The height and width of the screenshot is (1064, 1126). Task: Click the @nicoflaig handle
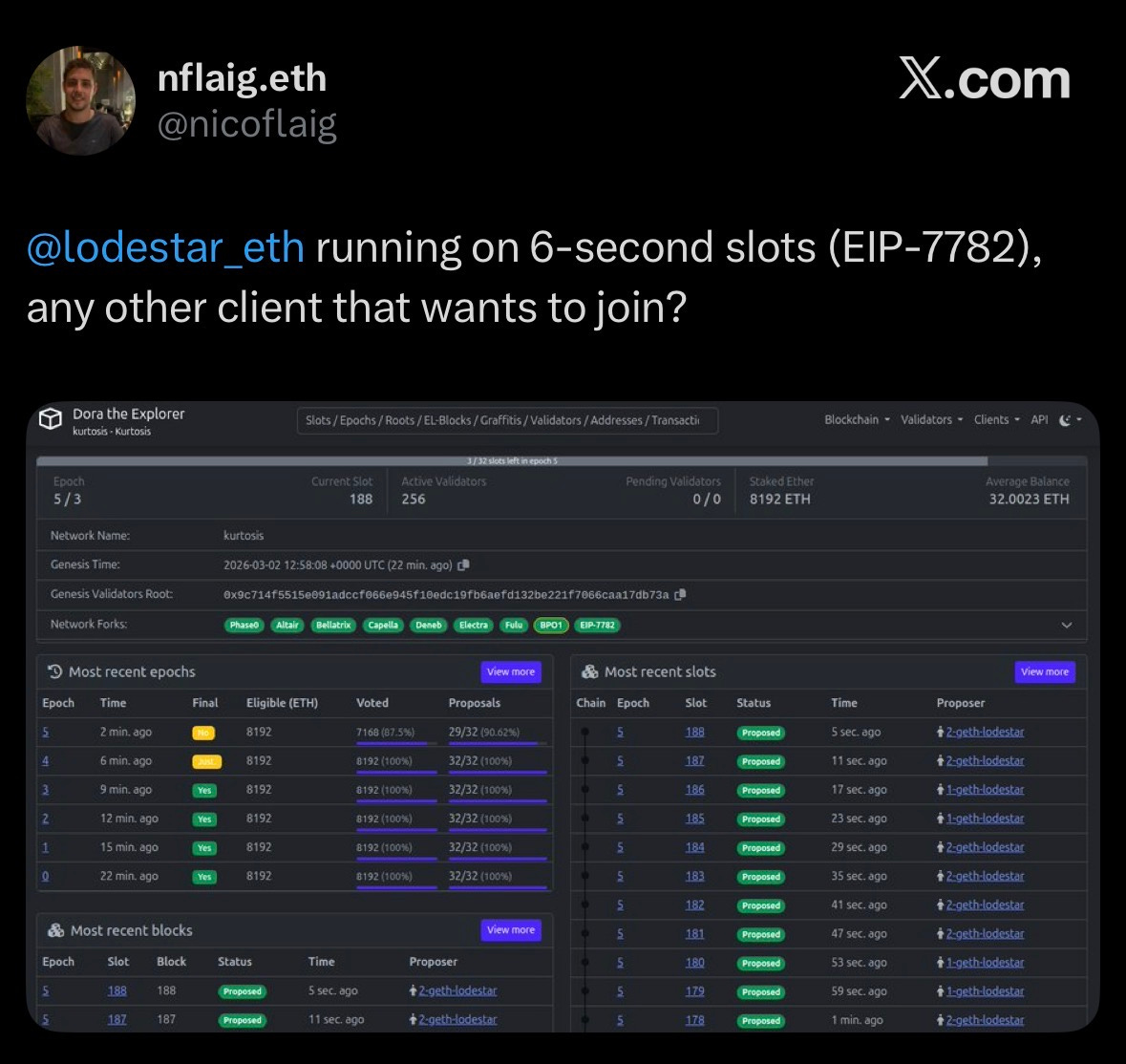point(247,124)
